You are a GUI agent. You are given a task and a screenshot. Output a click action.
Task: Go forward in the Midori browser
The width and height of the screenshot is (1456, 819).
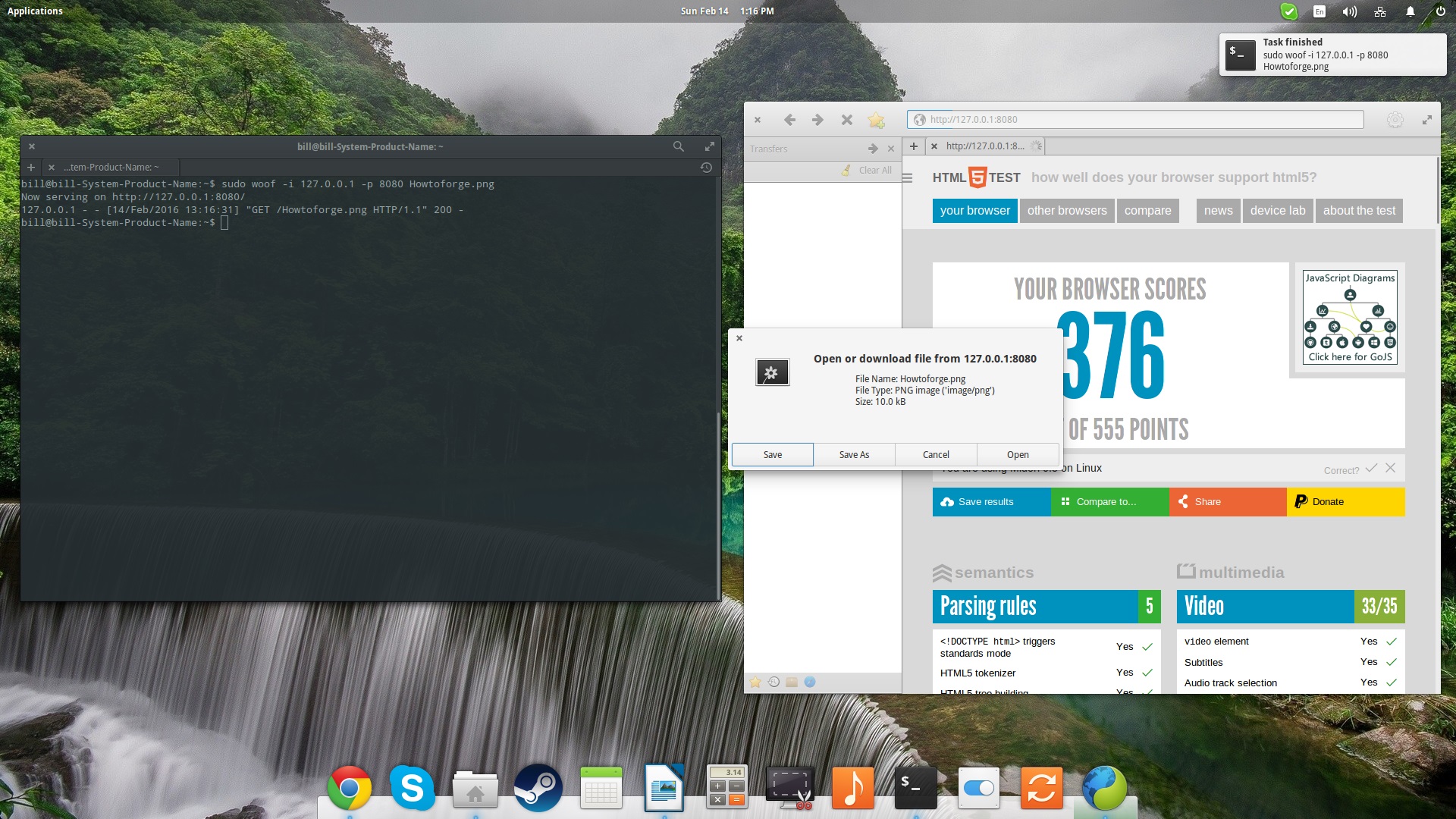[x=817, y=120]
